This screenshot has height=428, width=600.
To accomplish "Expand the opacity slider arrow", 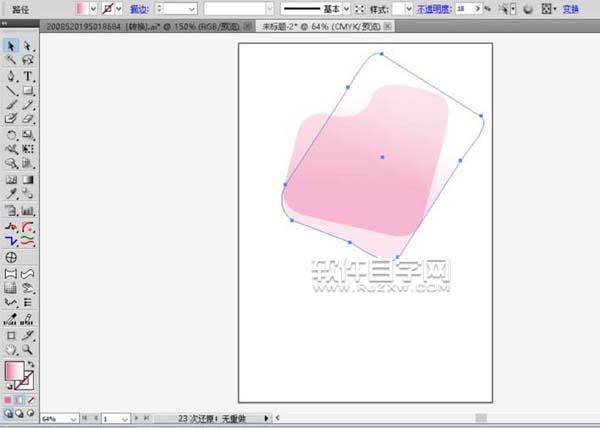I will click(x=478, y=9).
